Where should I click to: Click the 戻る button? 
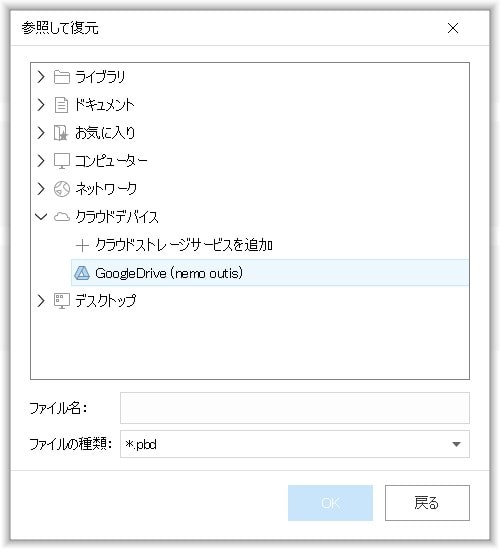click(x=427, y=503)
